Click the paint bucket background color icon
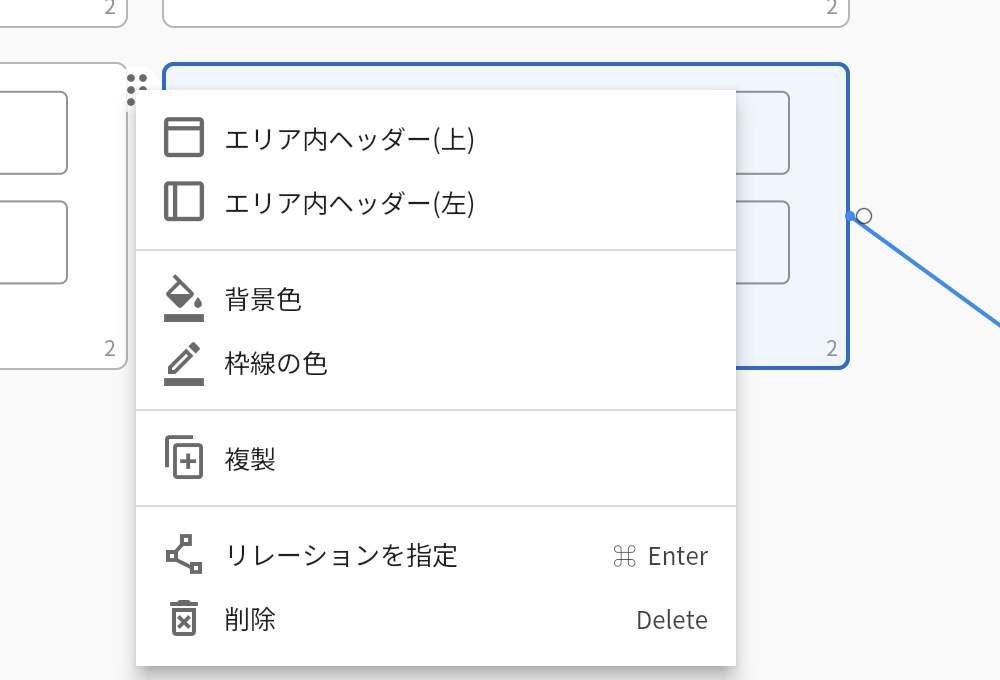The image size is (1000, 680). point(184,298)
